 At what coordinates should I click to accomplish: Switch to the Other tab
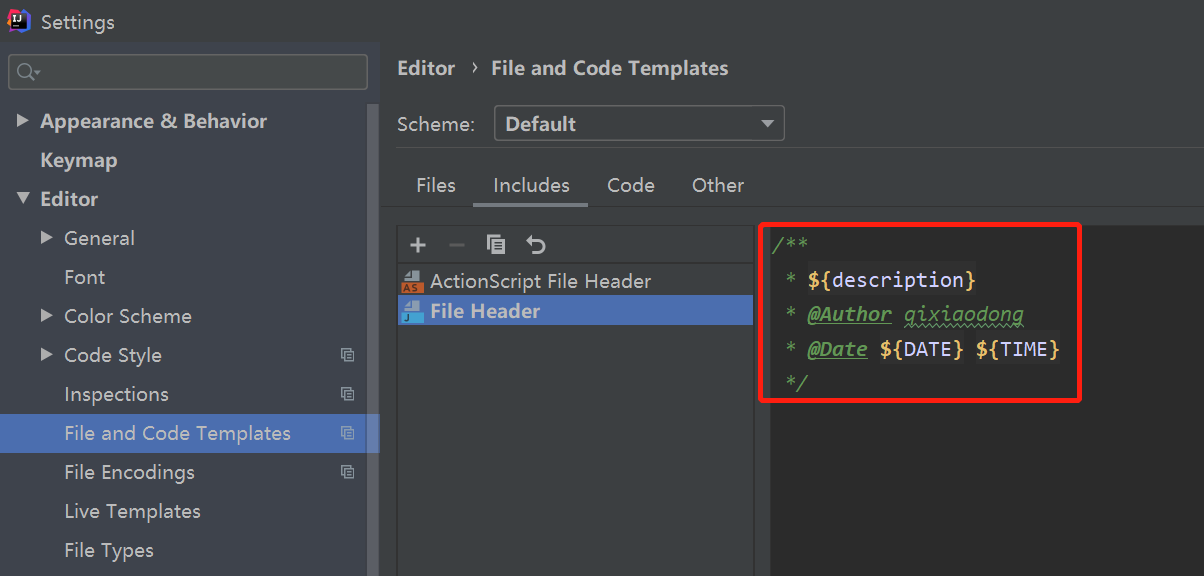pyautogui.click(x=718, y=185)
